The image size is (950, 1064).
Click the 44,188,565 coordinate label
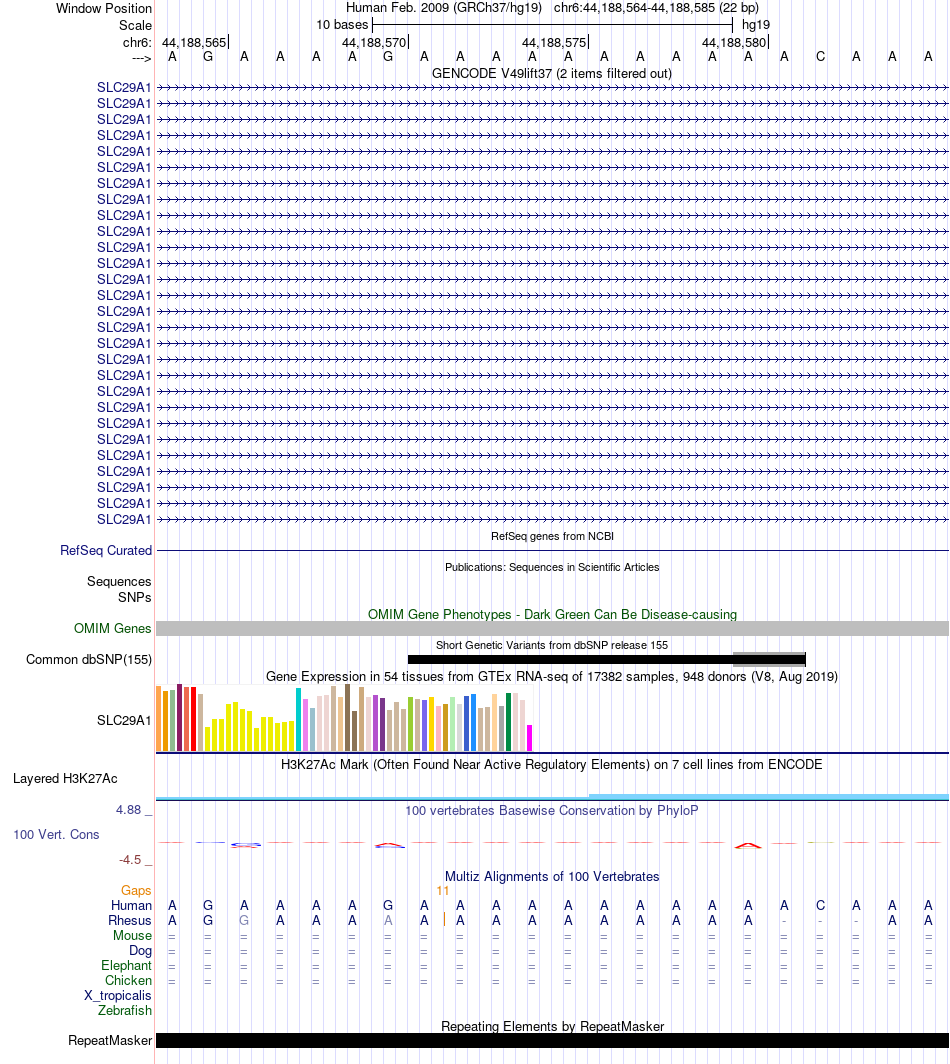(x=194, y=42)
